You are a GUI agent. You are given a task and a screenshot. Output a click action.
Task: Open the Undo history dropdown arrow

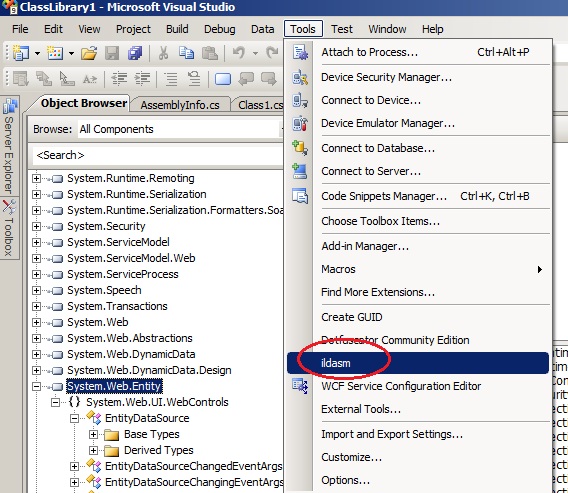click(x=255, y=54)
